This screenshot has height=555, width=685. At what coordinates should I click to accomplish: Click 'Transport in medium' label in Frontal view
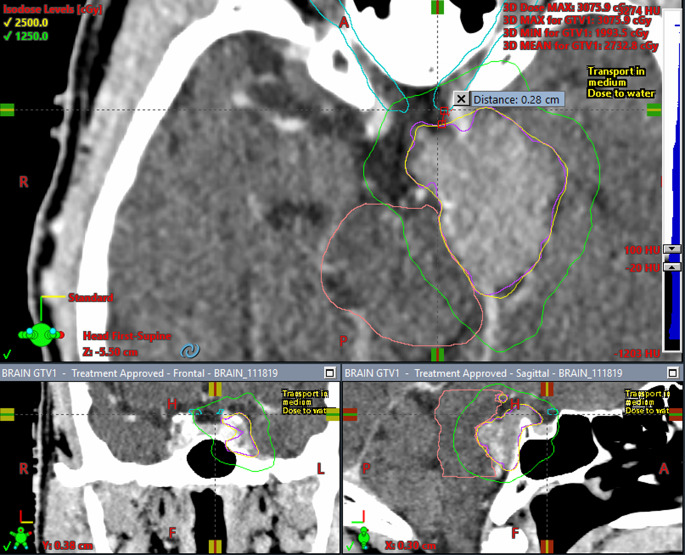pos(305,398)
